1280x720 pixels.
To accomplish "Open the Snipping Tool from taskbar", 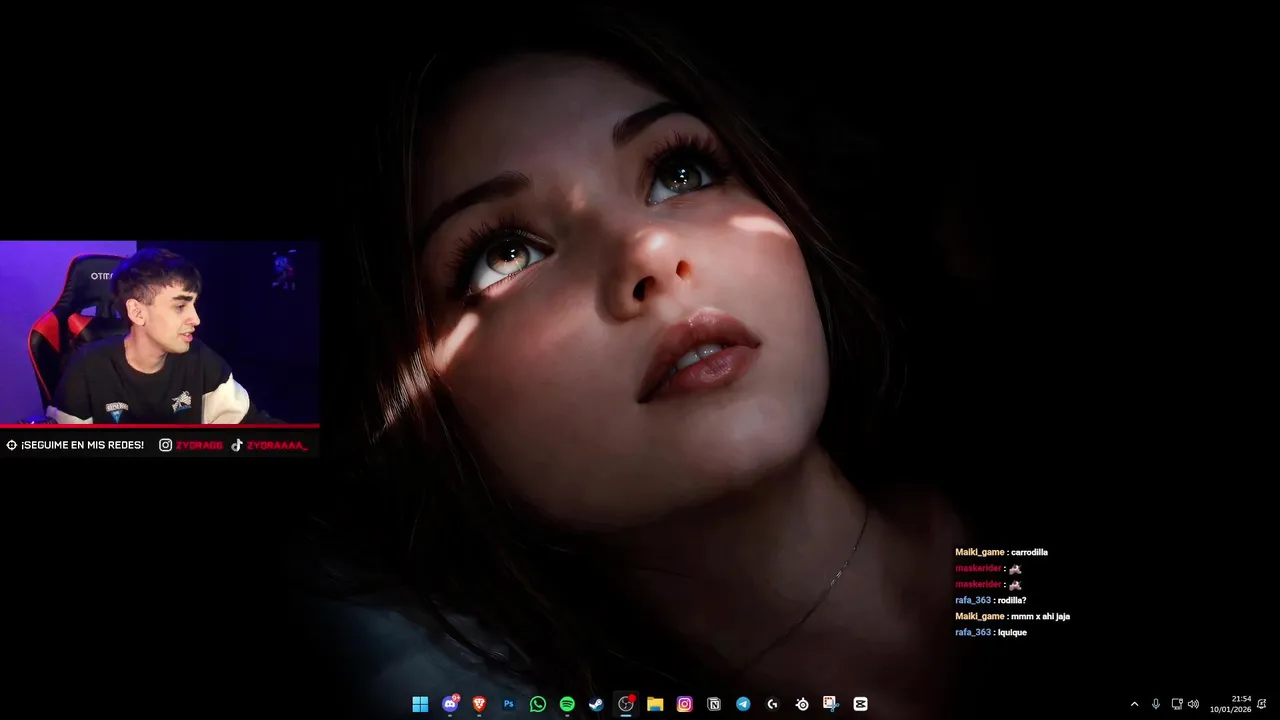I will click(831, 704).
